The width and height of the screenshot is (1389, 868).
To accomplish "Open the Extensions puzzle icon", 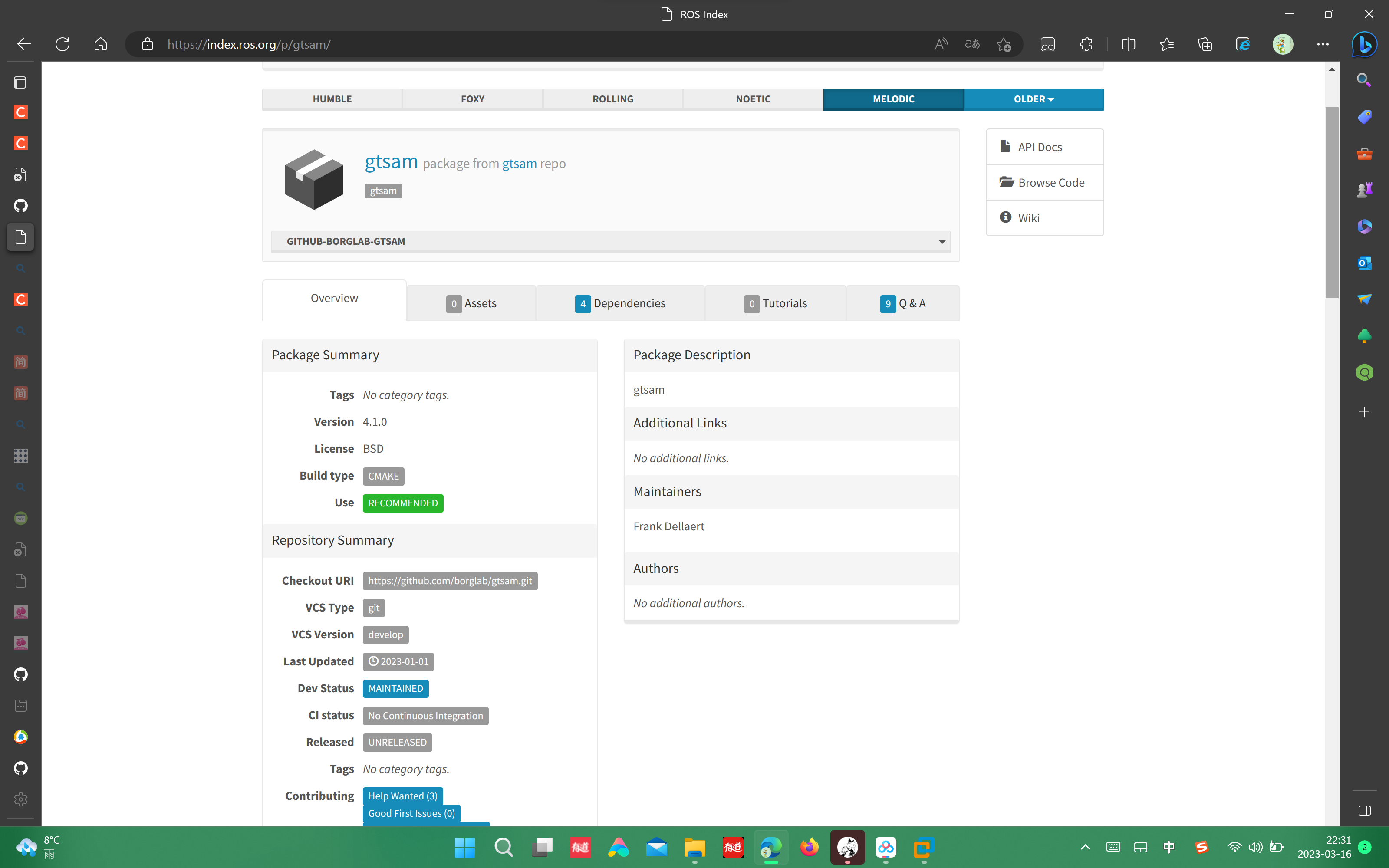I will point(1086,44).
